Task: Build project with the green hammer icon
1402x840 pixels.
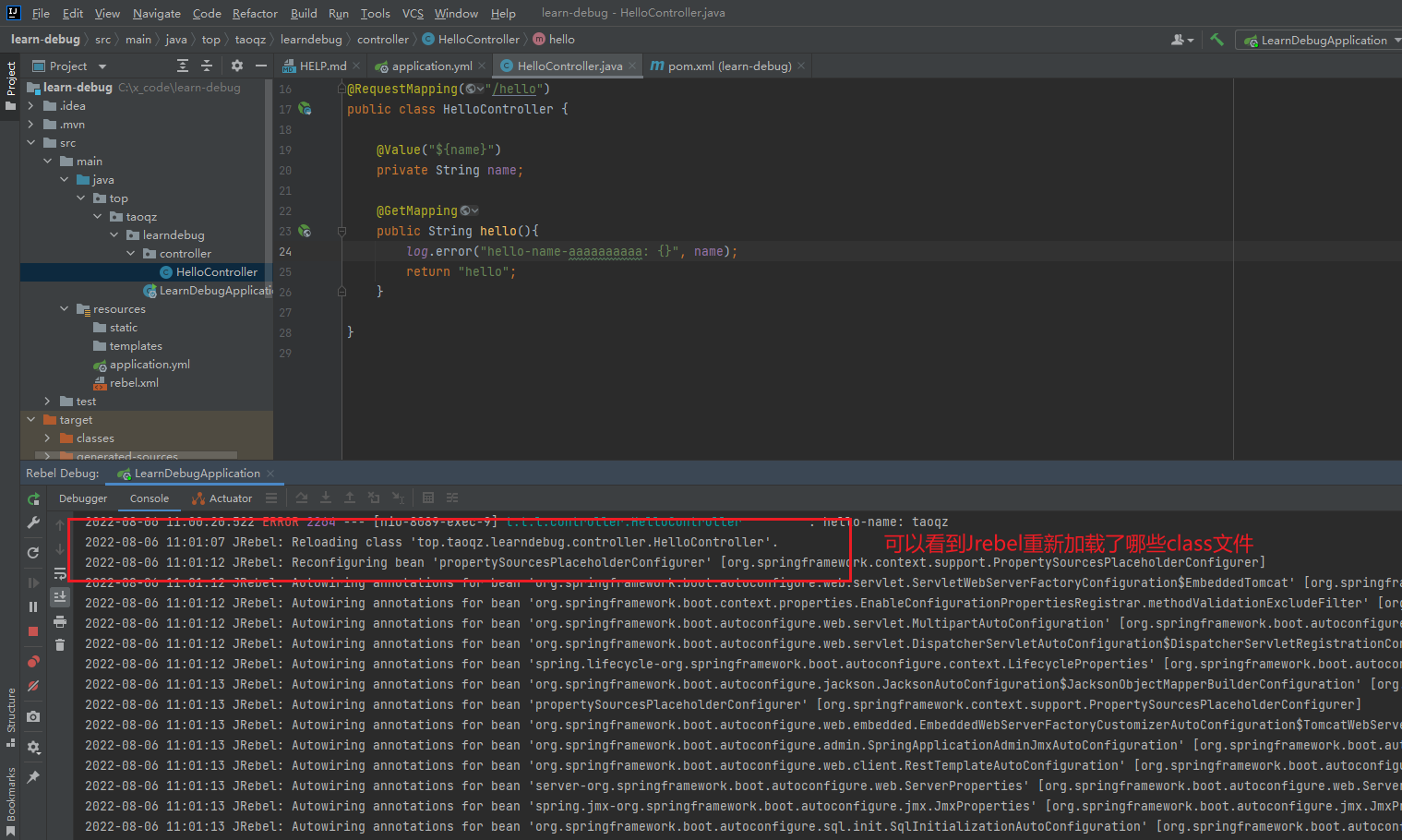Action: pos(1216,40)
